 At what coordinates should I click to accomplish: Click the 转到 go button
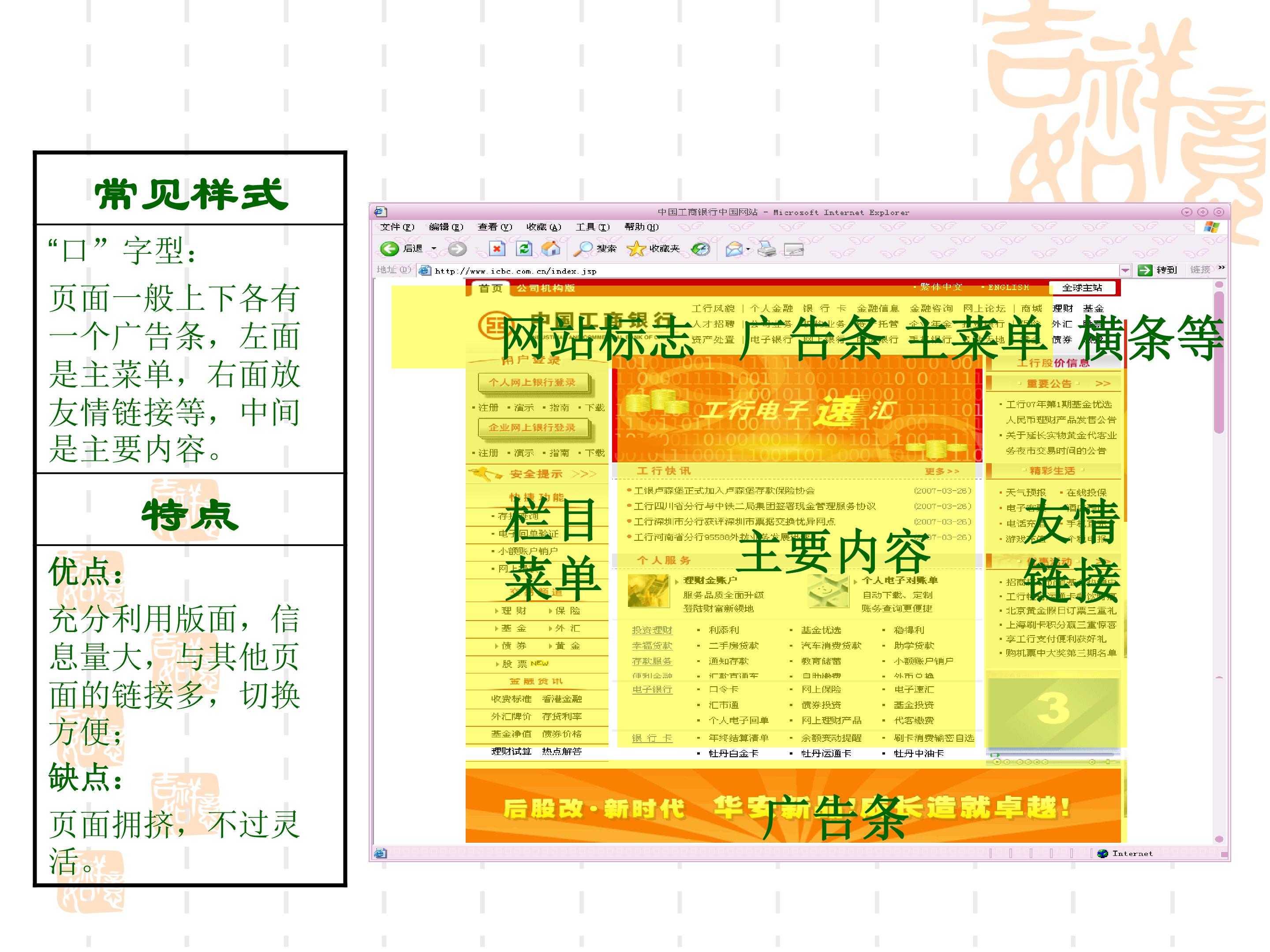point(1158,270)
